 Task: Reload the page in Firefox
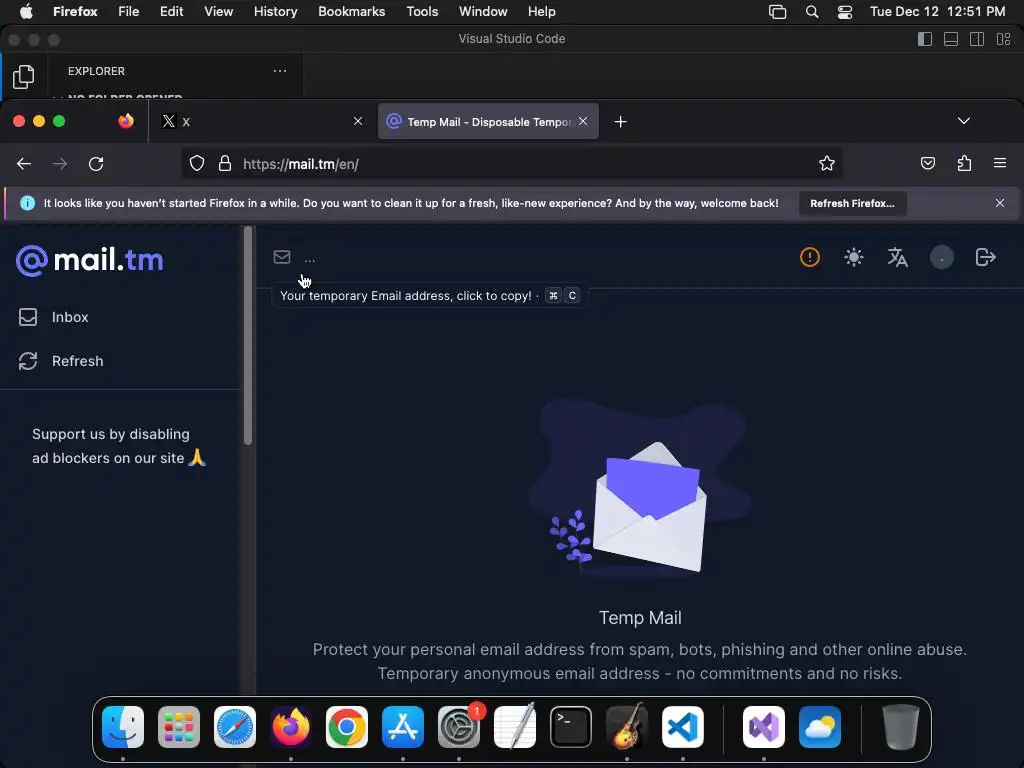(x=96, y=164)
